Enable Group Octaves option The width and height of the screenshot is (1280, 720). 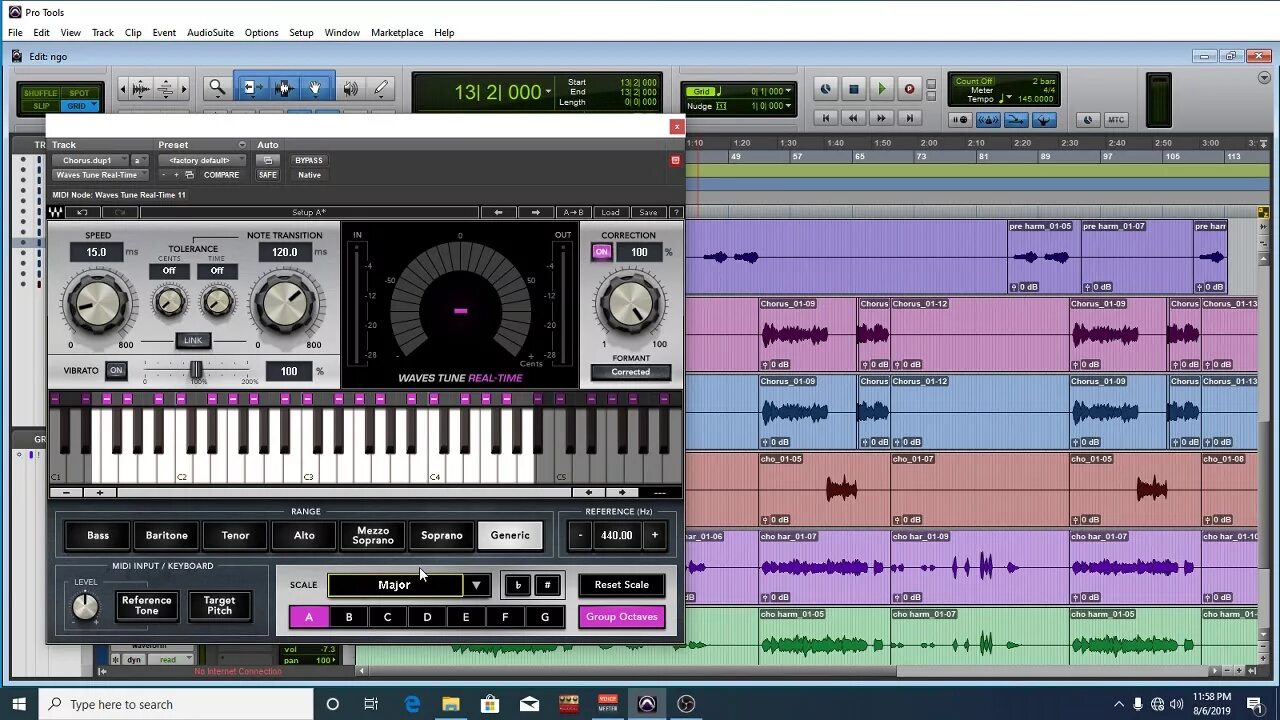[622, 617]
